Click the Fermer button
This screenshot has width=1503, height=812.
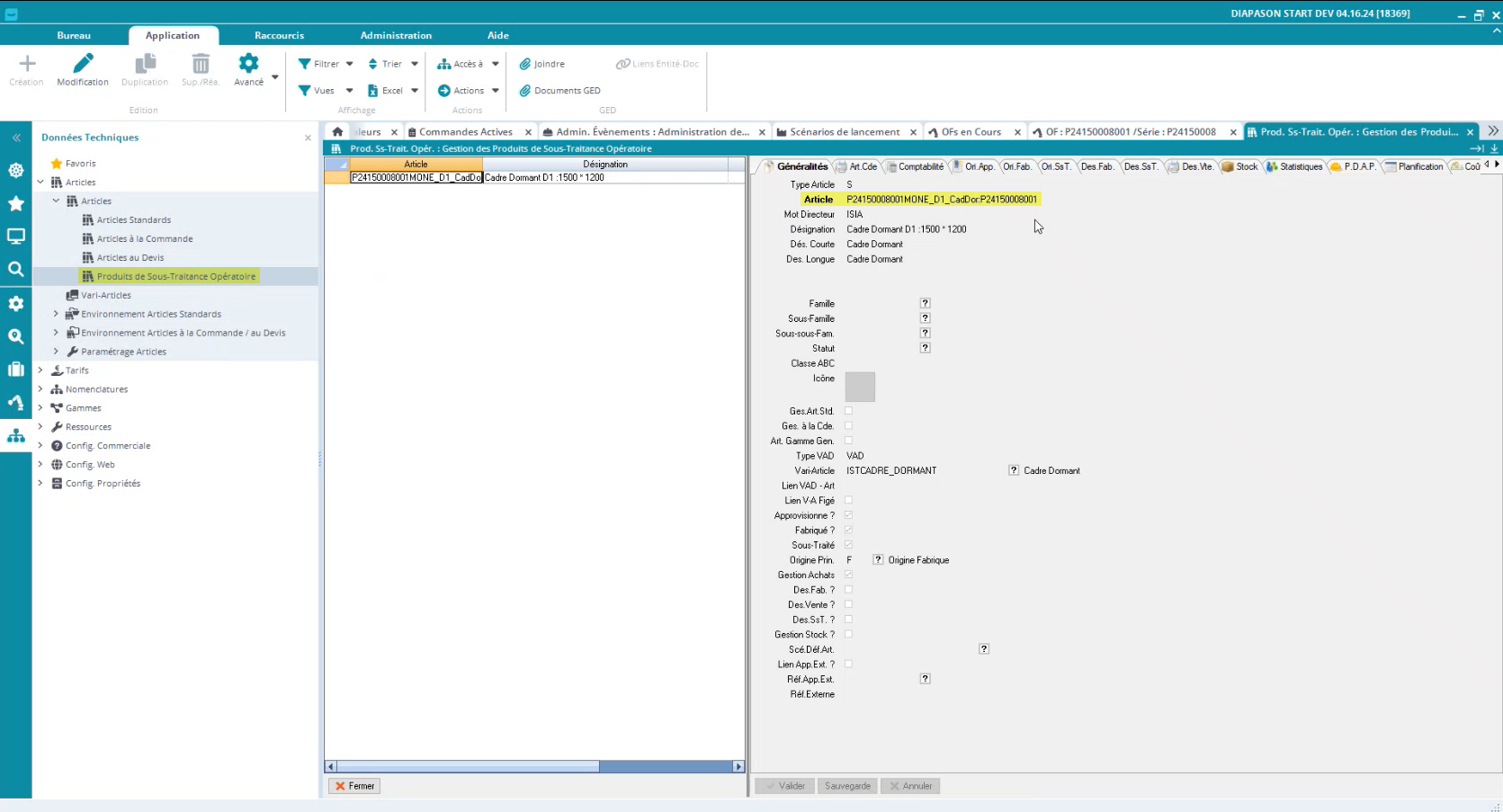click(354, 786)
